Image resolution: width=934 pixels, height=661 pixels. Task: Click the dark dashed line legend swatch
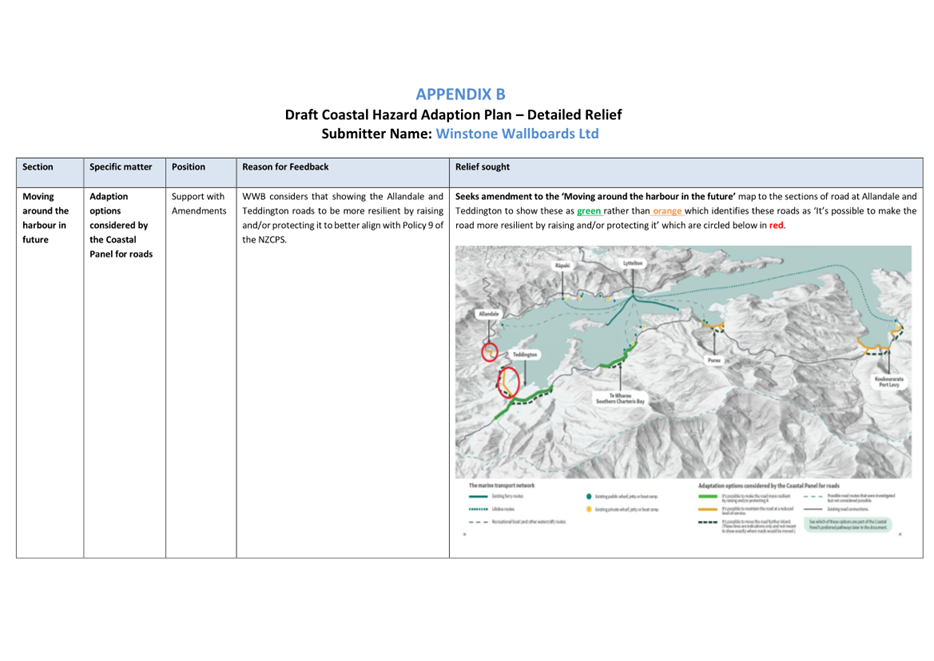(x=708, y=522)
